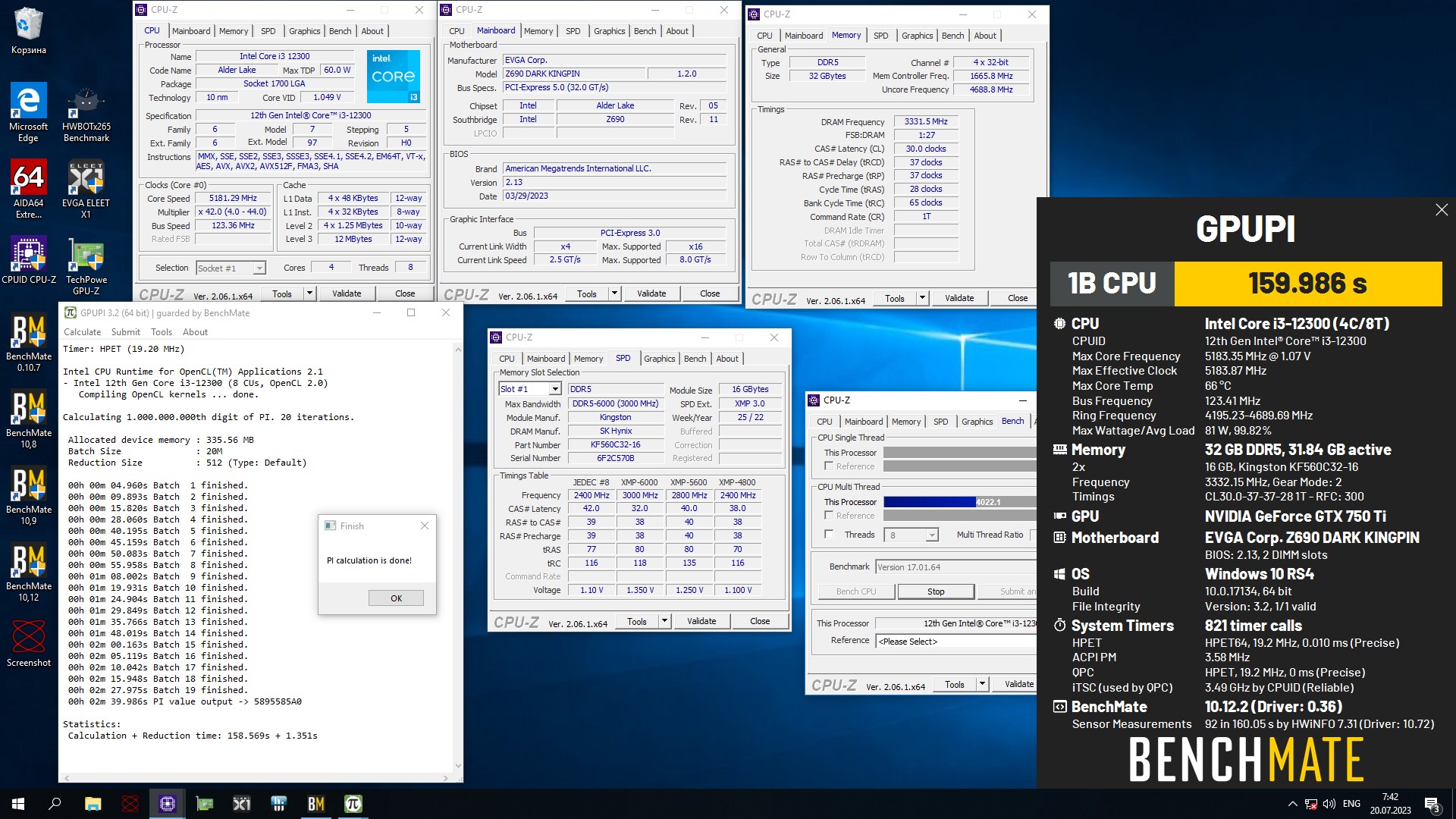Image resolution: width=1456 pixels, height=819 pixels.
Task: Open the BenchMate 10,8 desktop icon
Action: click(28, 419)
